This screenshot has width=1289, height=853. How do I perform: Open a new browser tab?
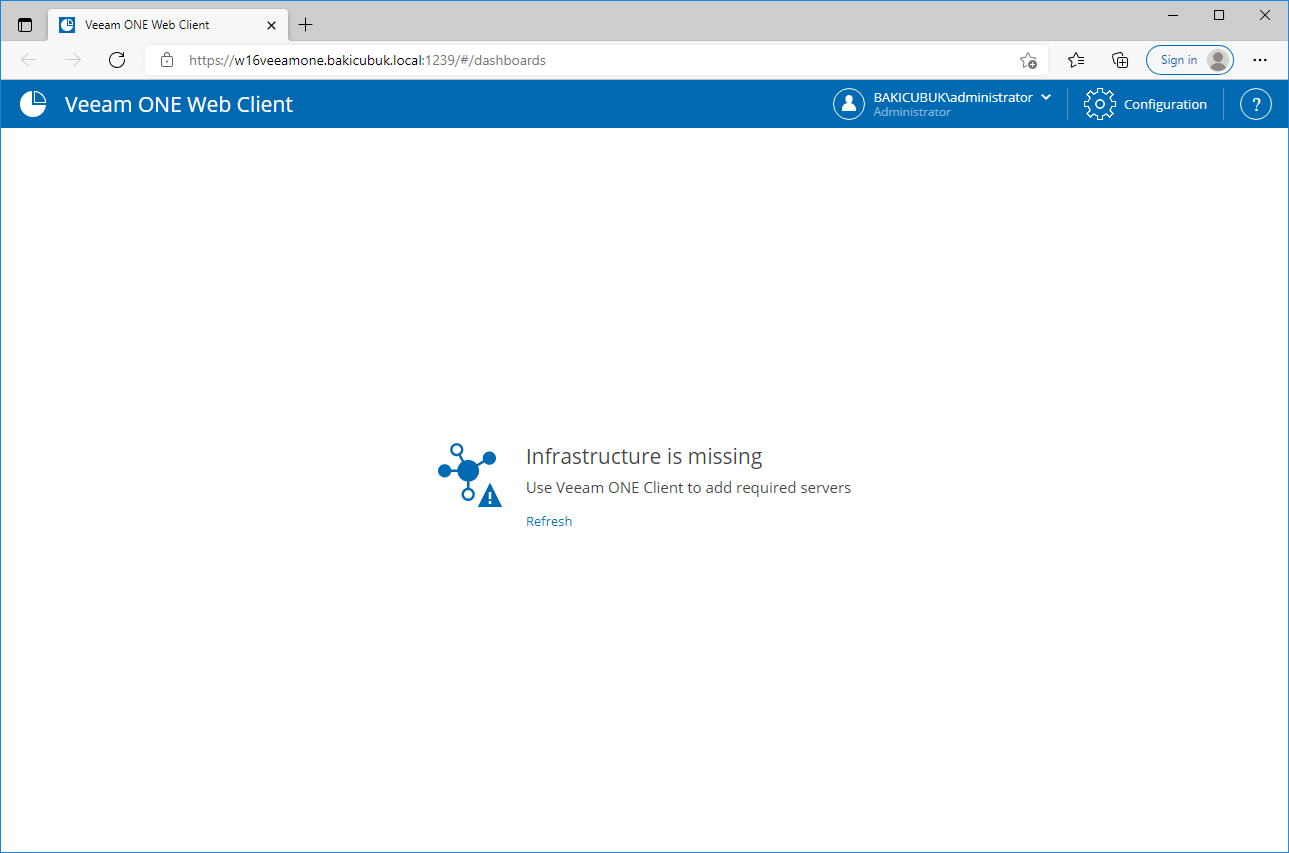pyautogui.click(x=306, y=24)
